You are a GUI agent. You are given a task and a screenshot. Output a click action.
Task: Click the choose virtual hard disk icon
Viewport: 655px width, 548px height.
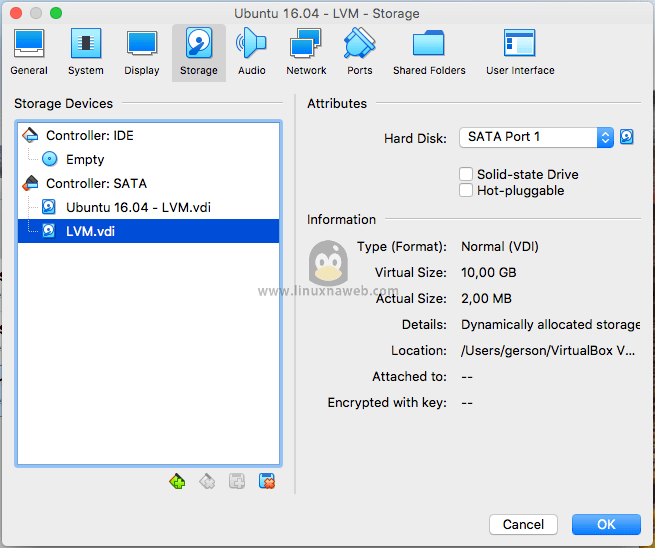coord(627,137)
